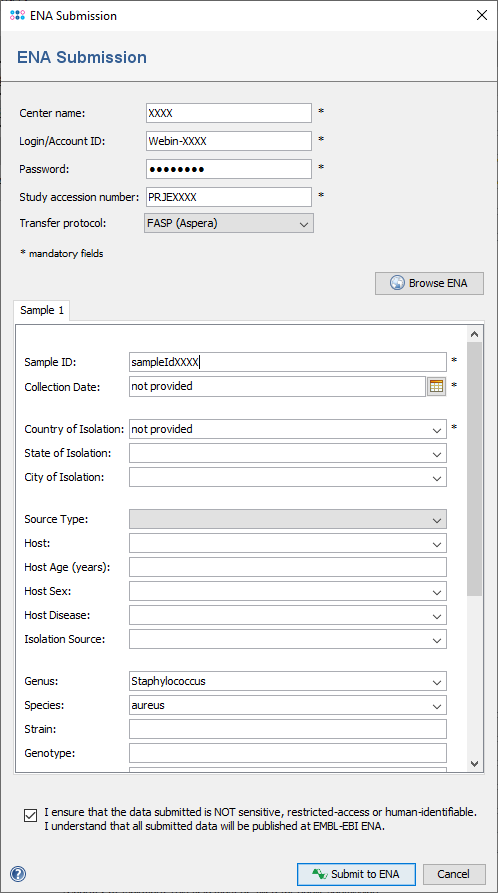Click the ENA Submission app icon in title bar
The height and width of the screenshot is (893, 498).
click(18, 16)
